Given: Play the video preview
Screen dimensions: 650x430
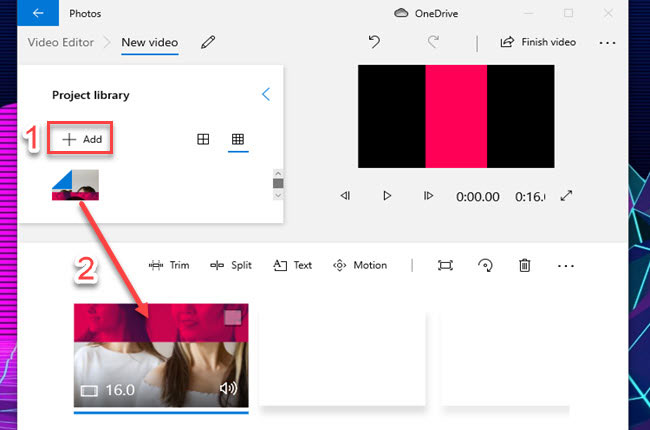Looking at the screenshot, I should tap(387, 195).
